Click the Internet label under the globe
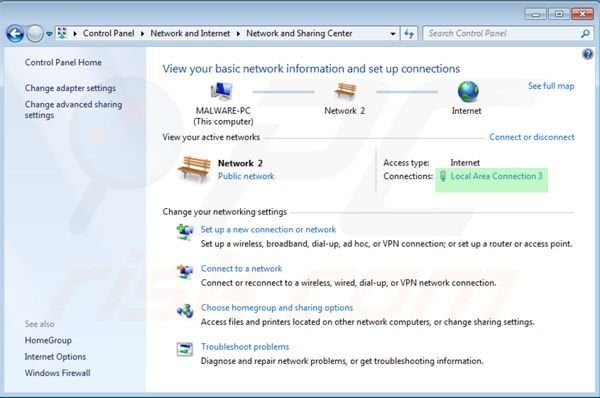 (466, 111)
